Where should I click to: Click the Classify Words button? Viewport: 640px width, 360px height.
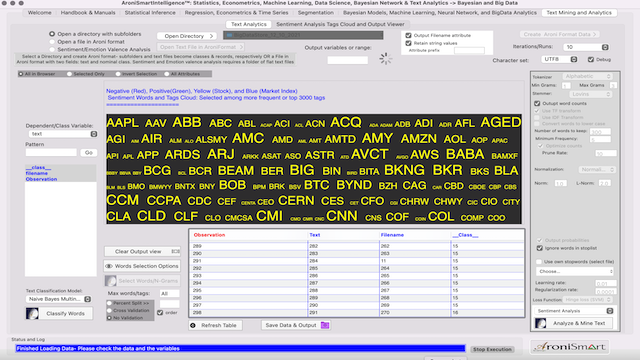click(59, 313)
